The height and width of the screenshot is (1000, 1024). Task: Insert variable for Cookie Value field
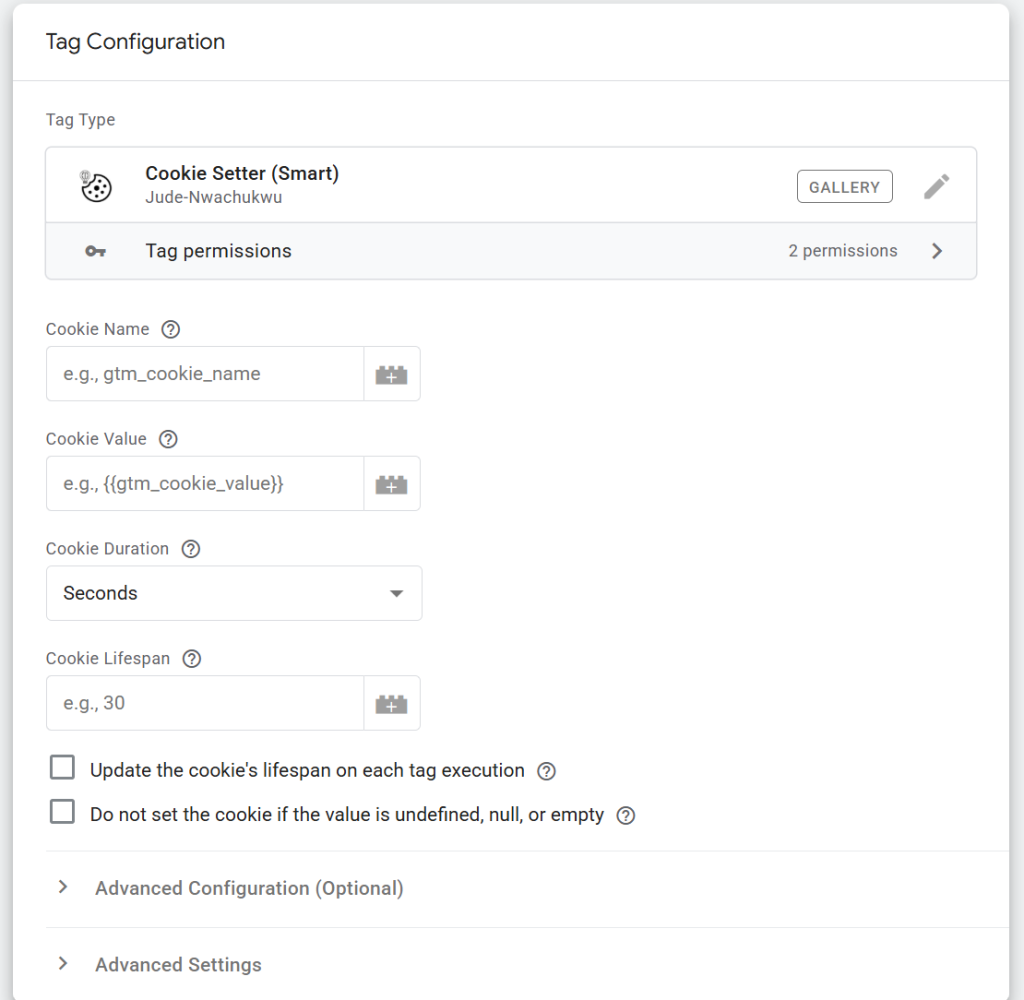click(392, 484)
